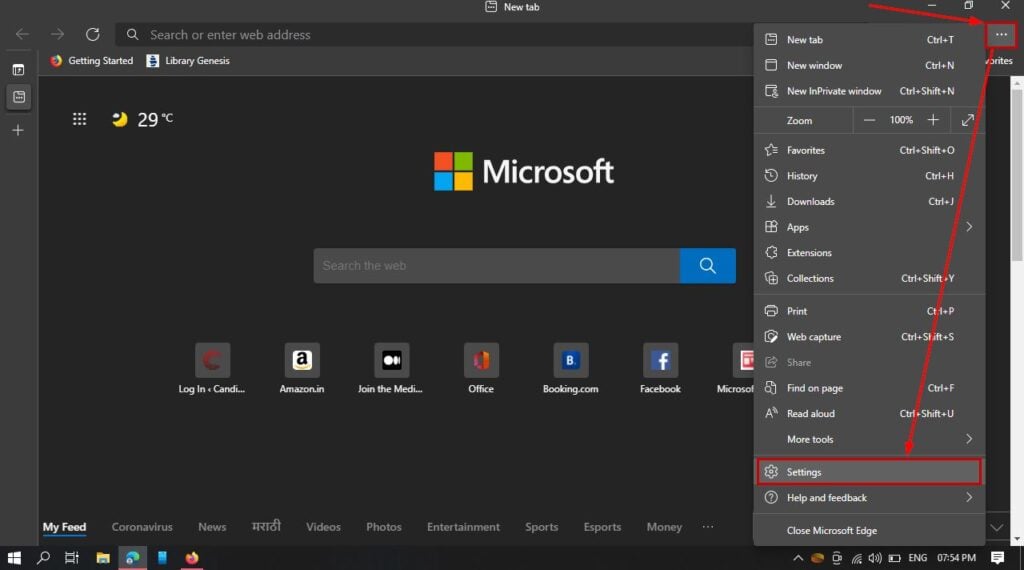Switch to the Entertainment feed tab
The image size is (1024, 570).
tap(463, 527)
